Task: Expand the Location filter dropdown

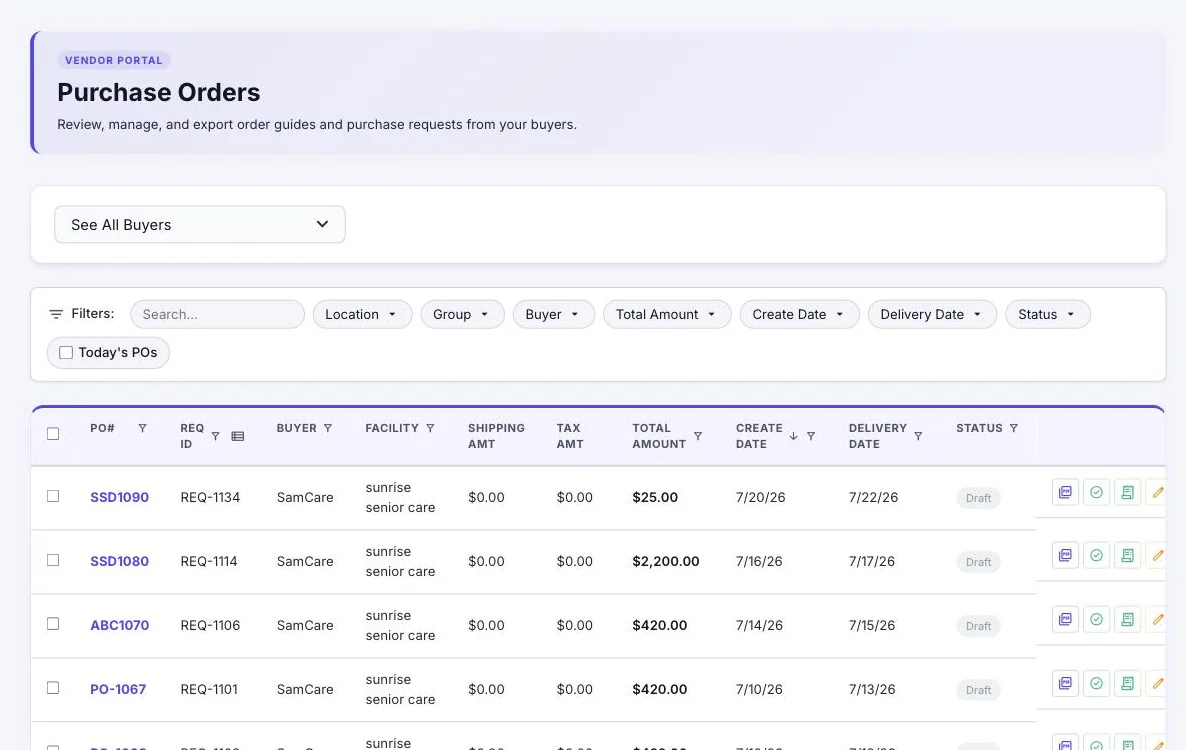Action: 362,315
